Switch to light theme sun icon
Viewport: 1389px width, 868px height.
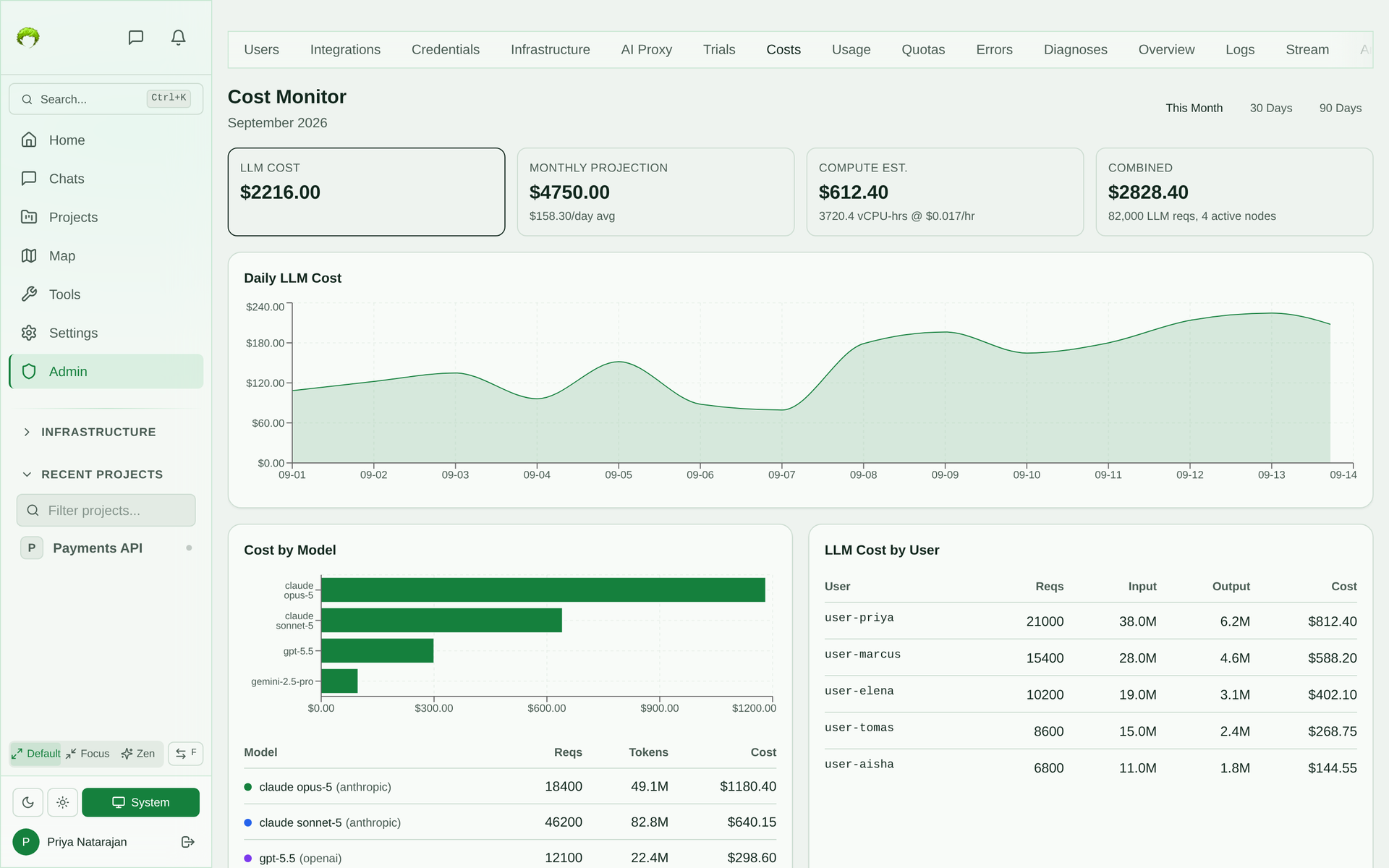(63, 802)
